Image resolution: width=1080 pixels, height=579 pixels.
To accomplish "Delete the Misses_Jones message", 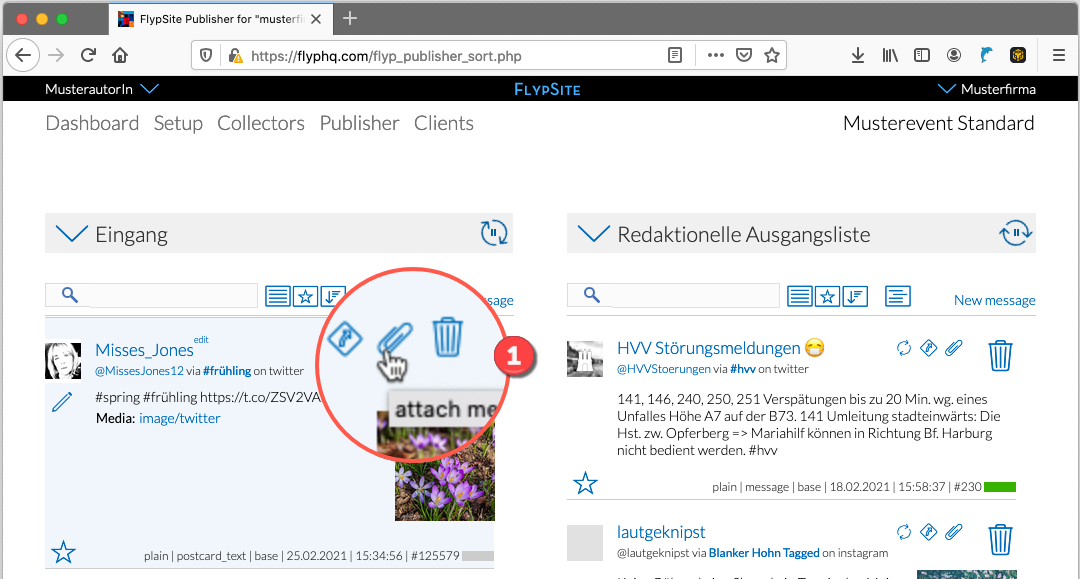I will (x=448, y=337).
